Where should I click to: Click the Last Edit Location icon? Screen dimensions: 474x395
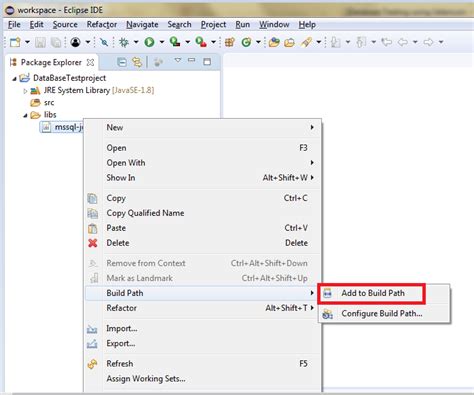(387, 42)
